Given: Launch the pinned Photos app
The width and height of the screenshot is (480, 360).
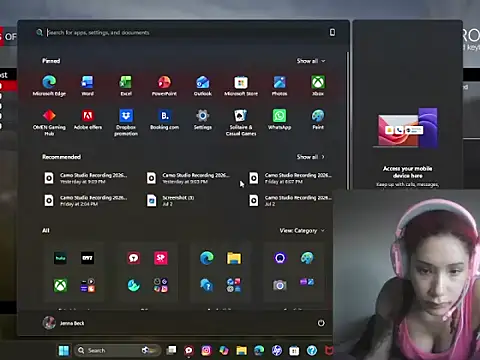Looking at the screenshot, I should tap(279, 85).
